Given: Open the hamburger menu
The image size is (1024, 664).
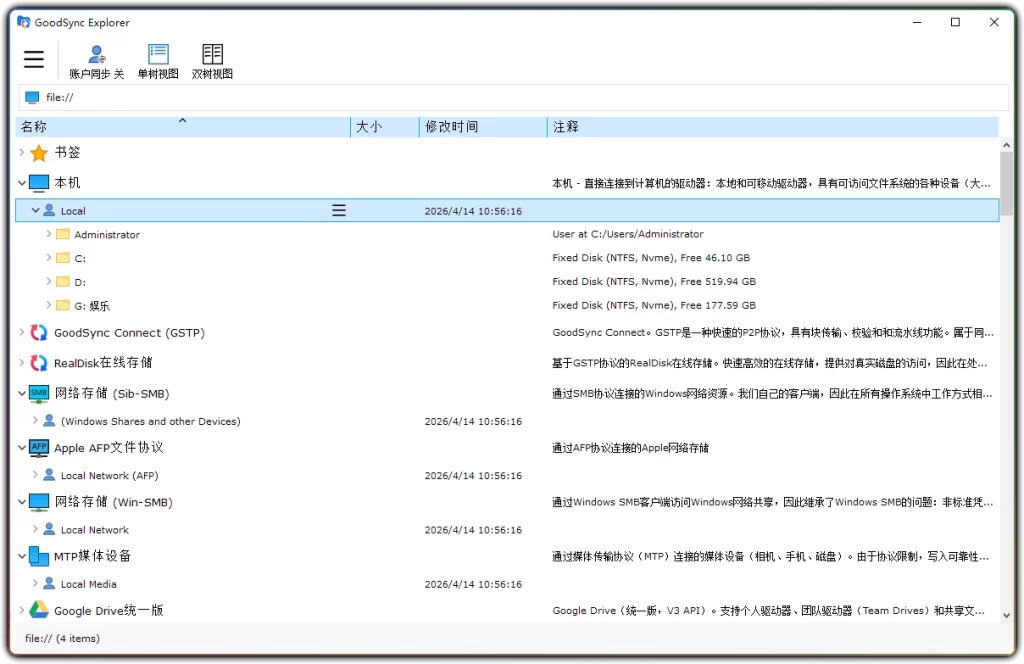Looking at the screenshot, I should 33,59.
